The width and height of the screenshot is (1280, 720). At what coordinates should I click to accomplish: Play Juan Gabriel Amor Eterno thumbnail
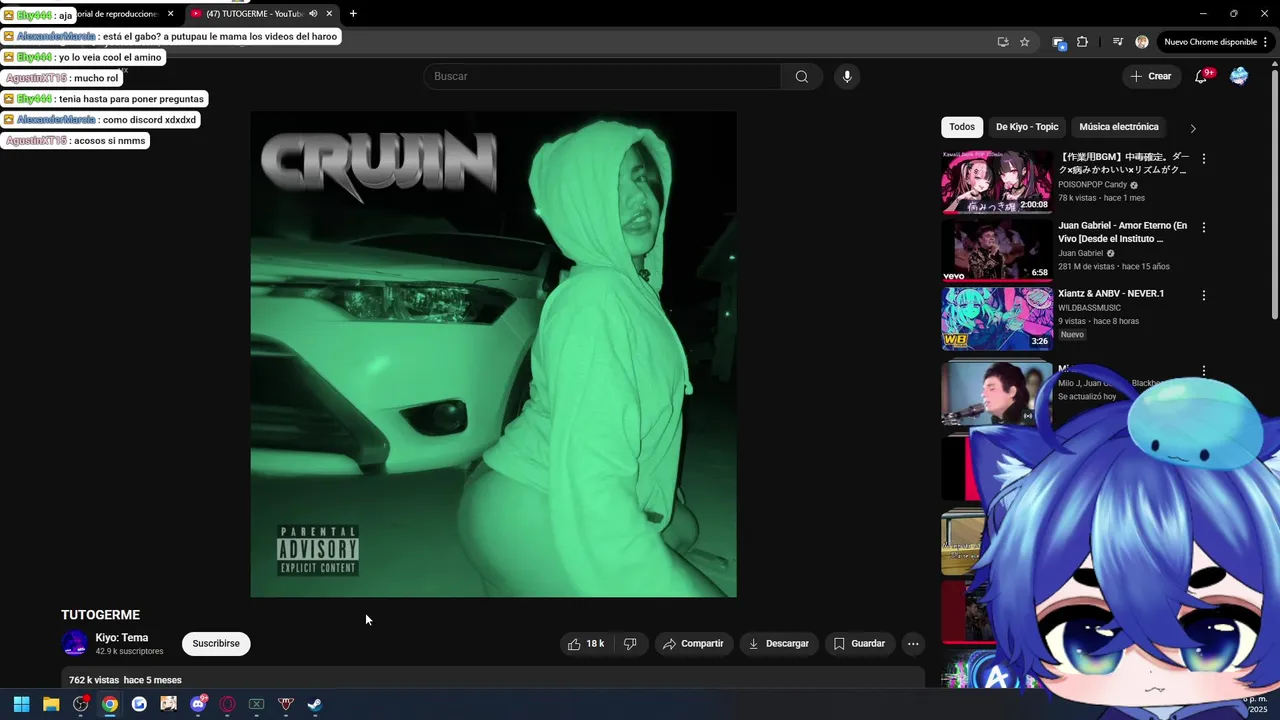click(x=997, y=250)
